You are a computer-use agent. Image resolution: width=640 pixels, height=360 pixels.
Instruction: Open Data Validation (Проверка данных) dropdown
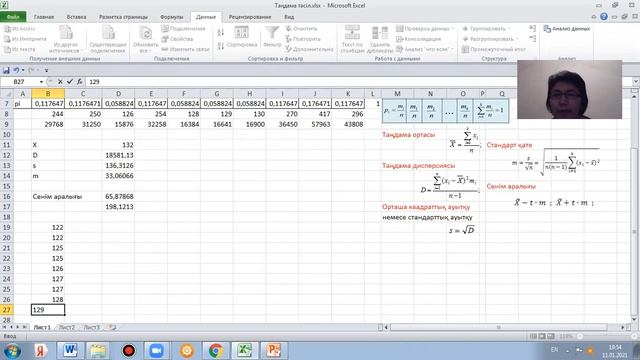[425, 29]
